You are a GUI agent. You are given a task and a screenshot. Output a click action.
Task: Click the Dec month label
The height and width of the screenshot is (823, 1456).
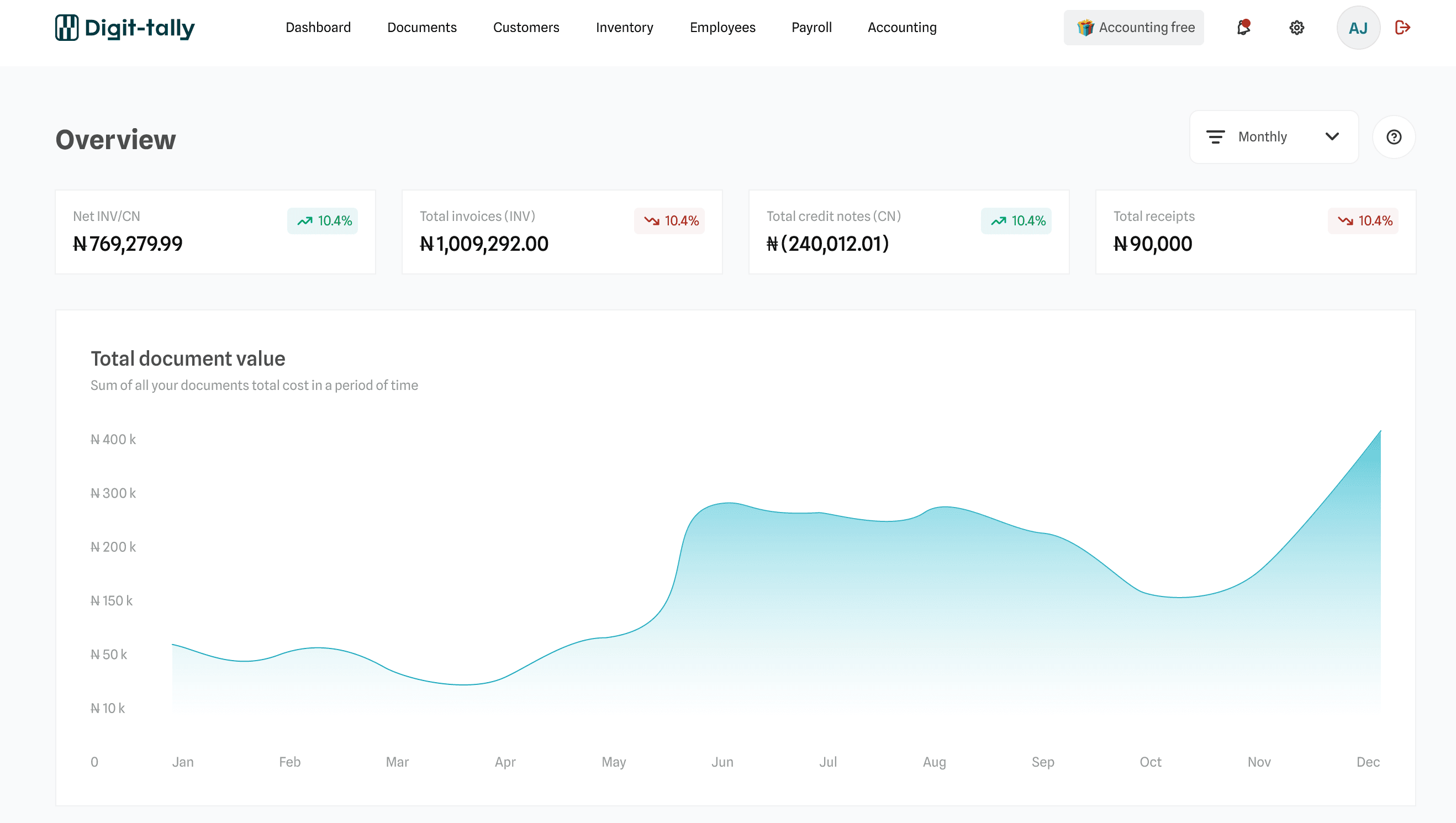click(1368, 761)
